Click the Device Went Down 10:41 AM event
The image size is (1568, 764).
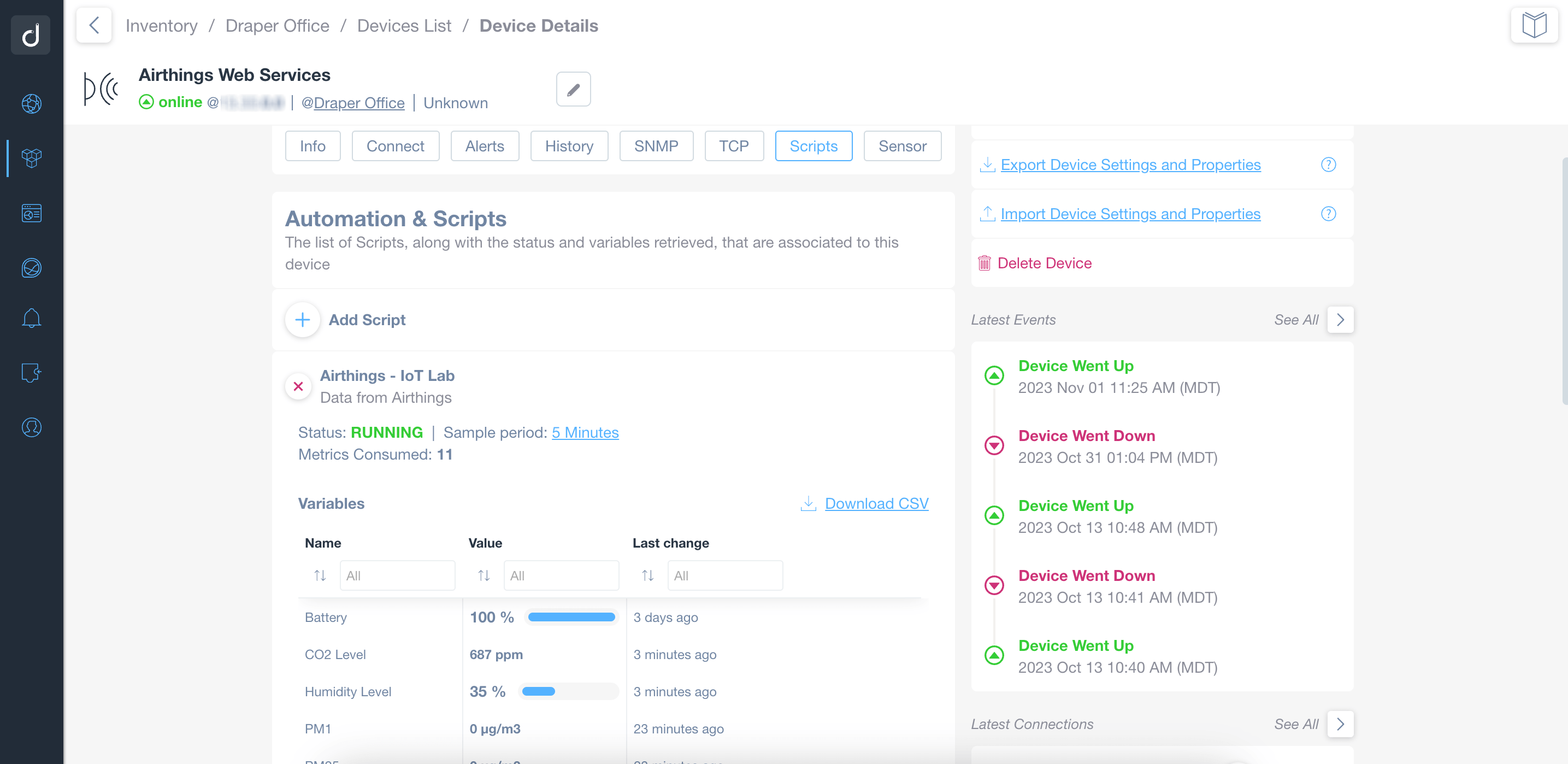pos(1118,587)
